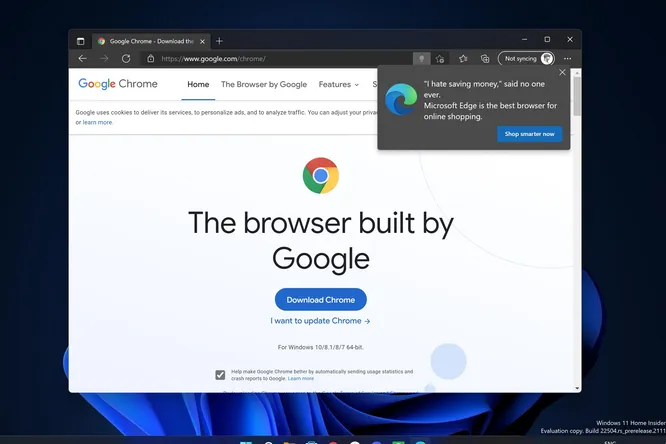The height and width of the screenshot is (444, 666).
Task: Reload the current page
Action: (126, 59)
